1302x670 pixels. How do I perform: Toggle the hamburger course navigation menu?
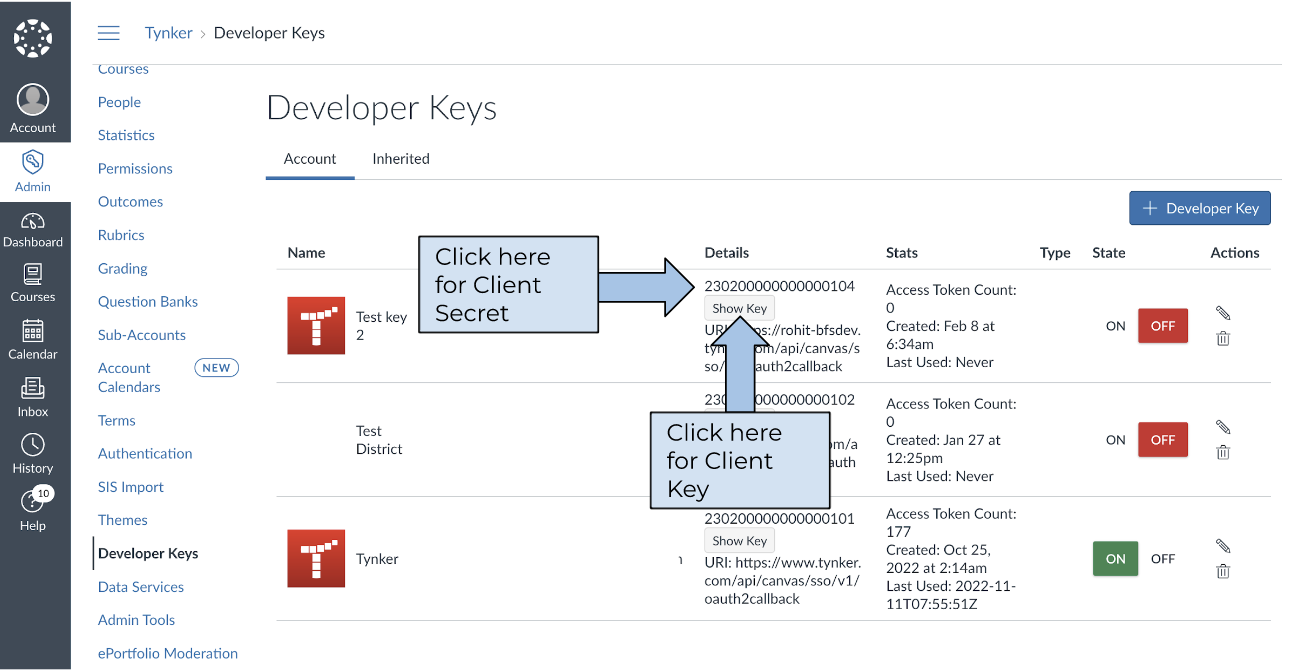click(x=108, y=33)
